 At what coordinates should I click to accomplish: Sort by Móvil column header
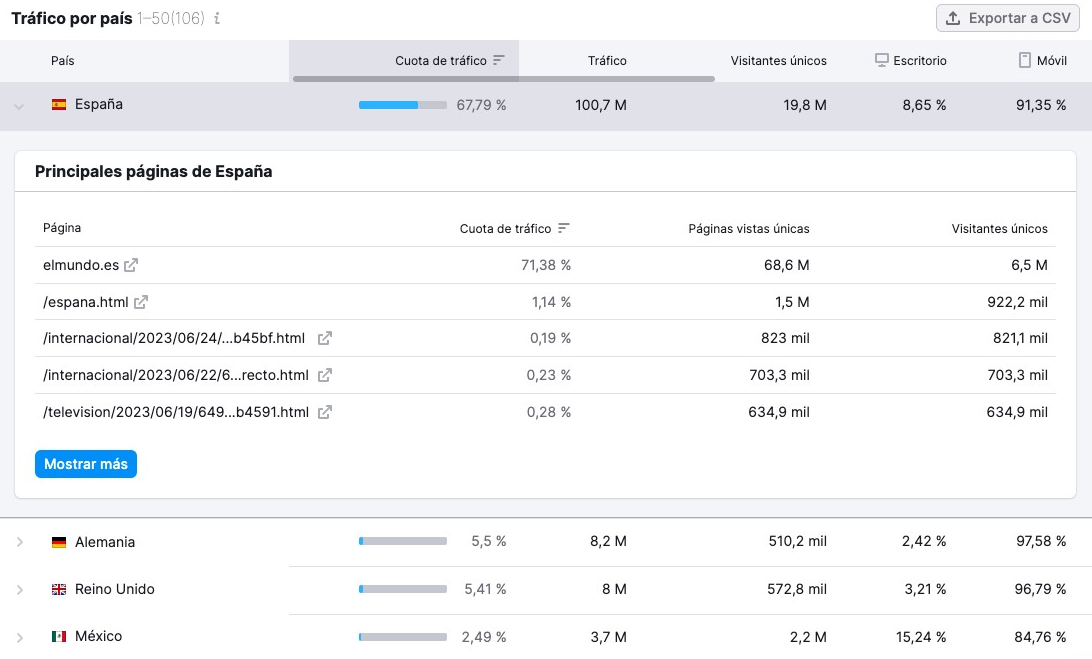click(x=1042, y=61)
